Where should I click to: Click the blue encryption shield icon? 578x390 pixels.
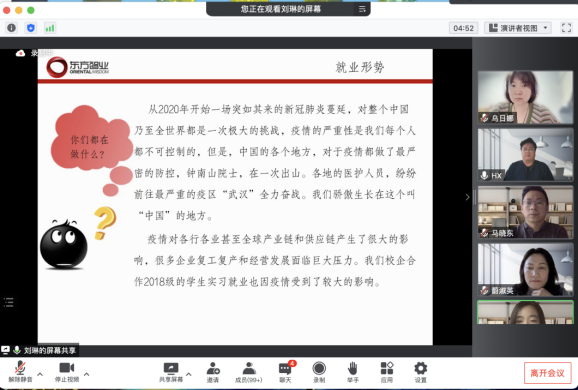coord(31,28)
